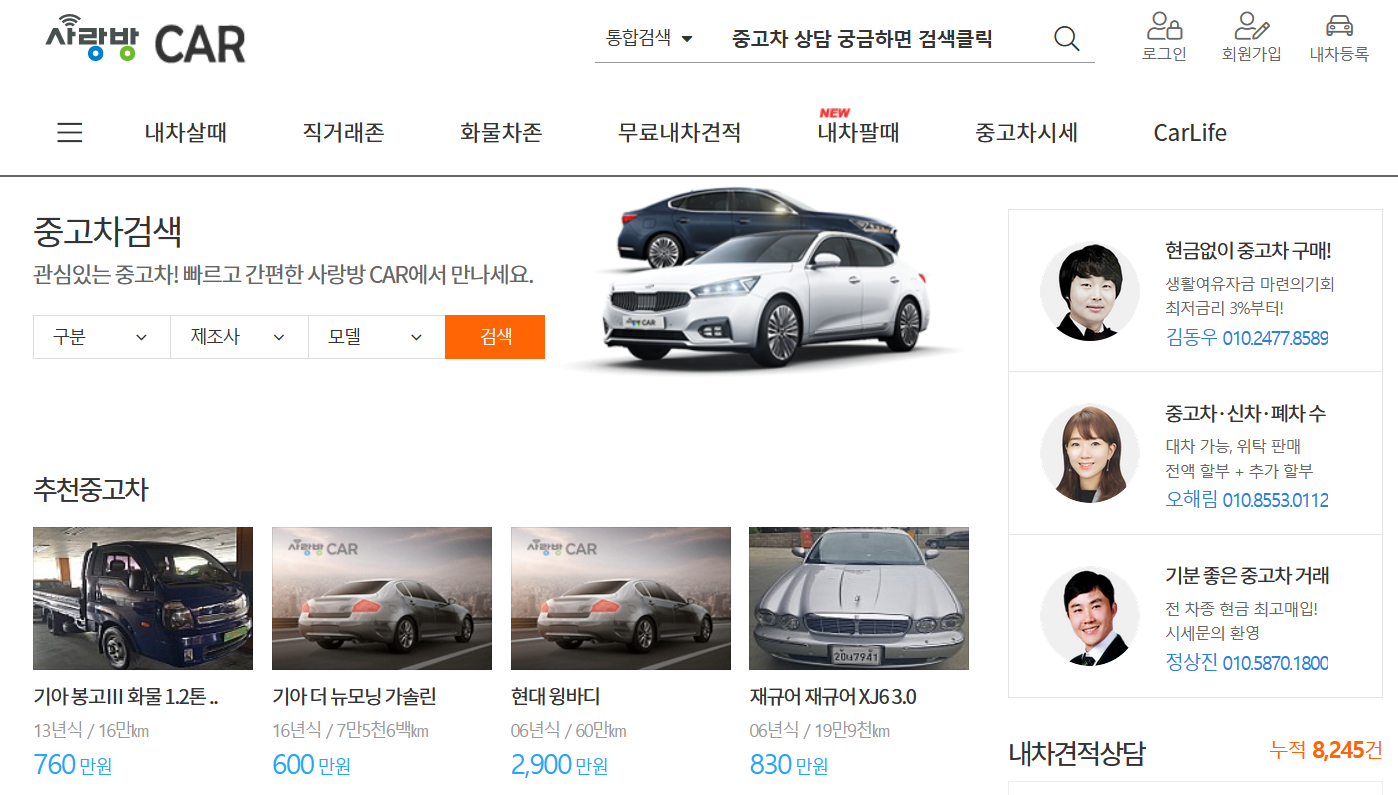
Task: Click the 06년식 / 60만km detail text
Action: point(568,731)
